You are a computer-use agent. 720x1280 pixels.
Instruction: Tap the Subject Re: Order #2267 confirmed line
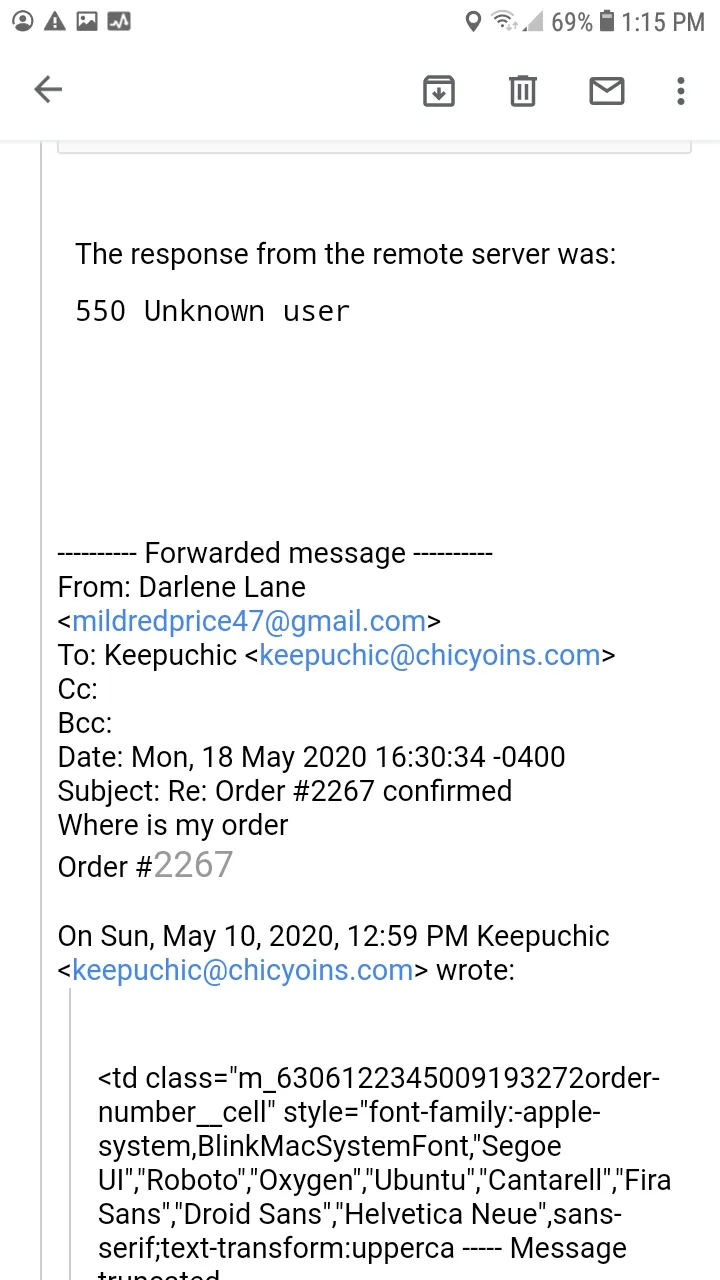[x=285, y=791]
